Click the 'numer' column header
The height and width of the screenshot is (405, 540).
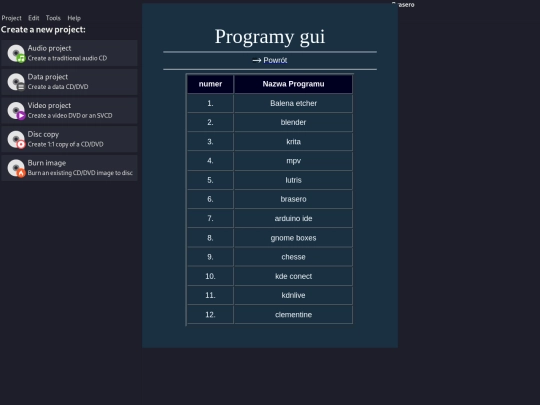coord(210,84)
